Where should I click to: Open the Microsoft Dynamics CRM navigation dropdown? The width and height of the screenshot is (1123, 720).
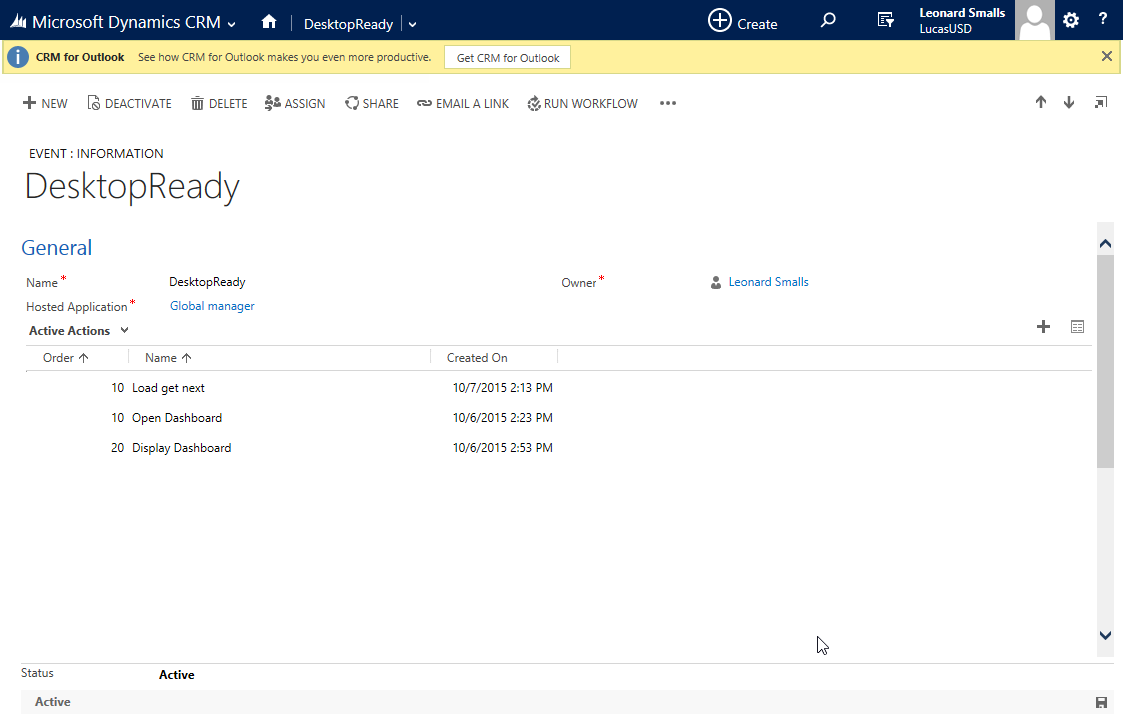(x=231, y=24)
